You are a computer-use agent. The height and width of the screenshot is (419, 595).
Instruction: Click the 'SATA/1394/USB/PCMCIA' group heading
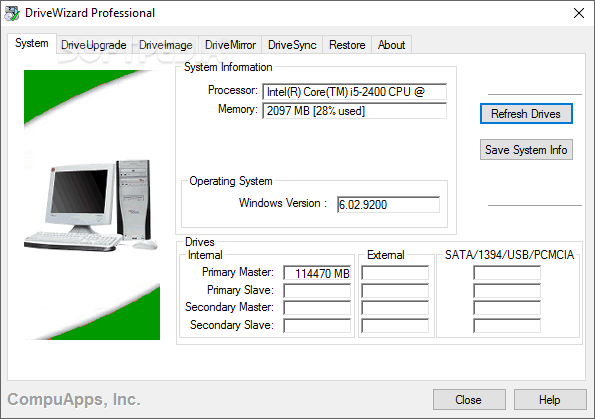[509, 255]
